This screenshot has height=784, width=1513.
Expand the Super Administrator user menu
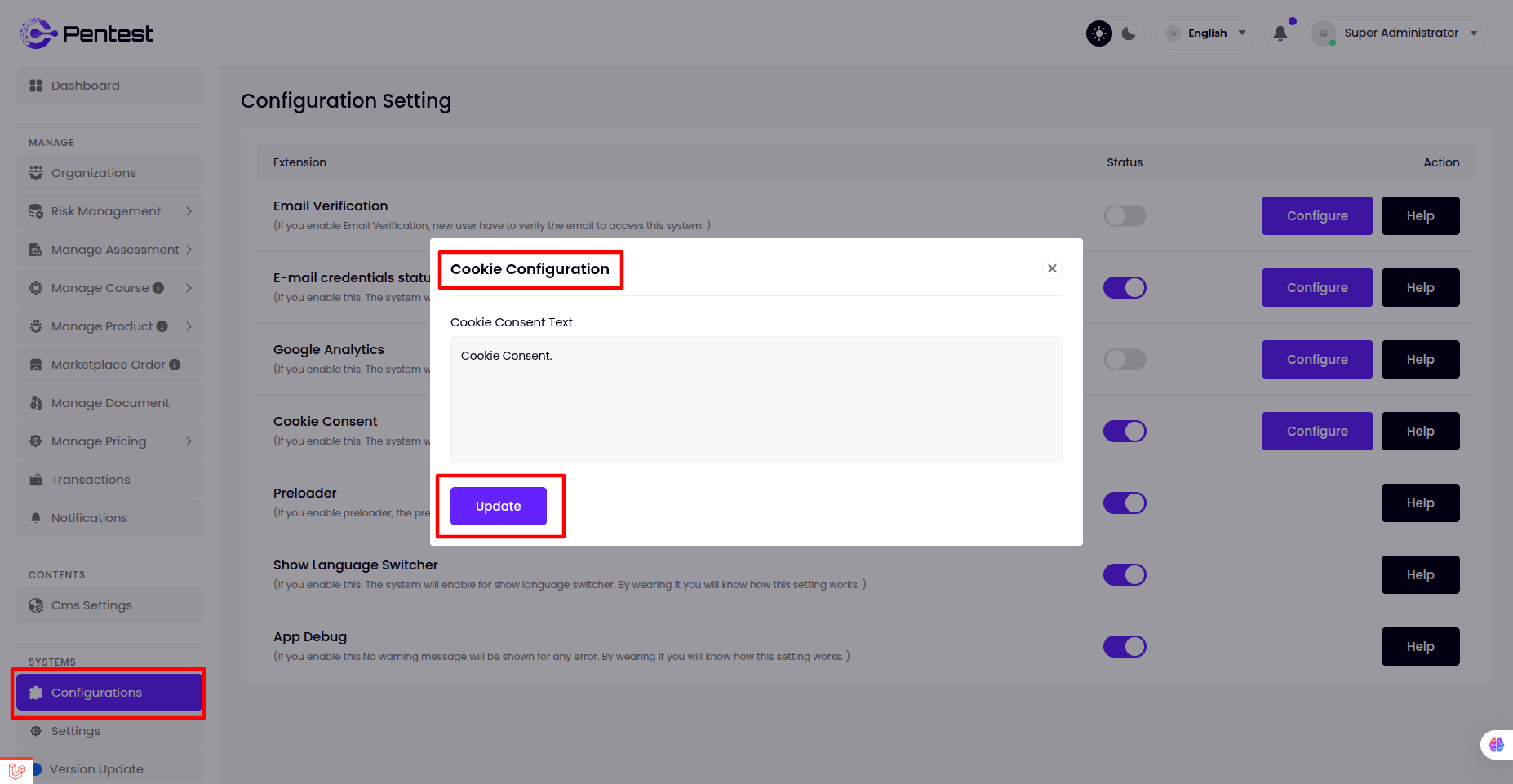click(x=1400, y=33)
